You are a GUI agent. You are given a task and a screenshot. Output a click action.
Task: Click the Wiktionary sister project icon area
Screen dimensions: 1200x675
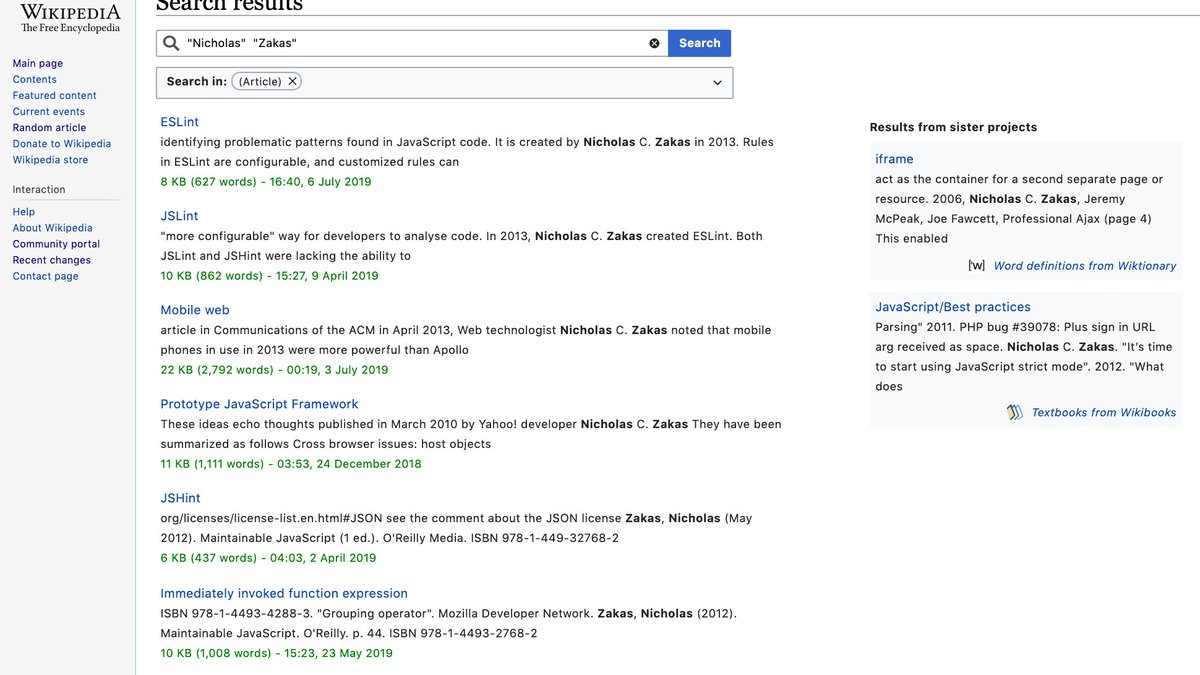pos(978,265)
